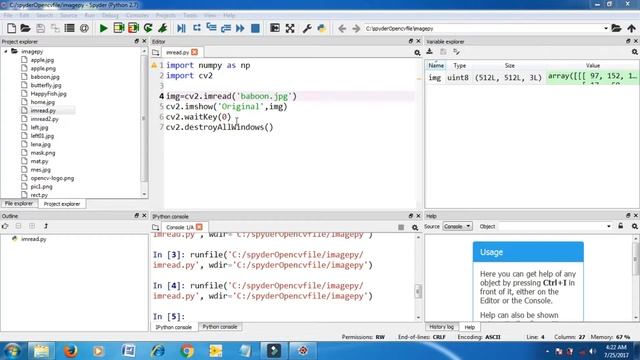Collapse the imagepy project folder
This screenshot has width=640, height=360.
coord(6,51)
